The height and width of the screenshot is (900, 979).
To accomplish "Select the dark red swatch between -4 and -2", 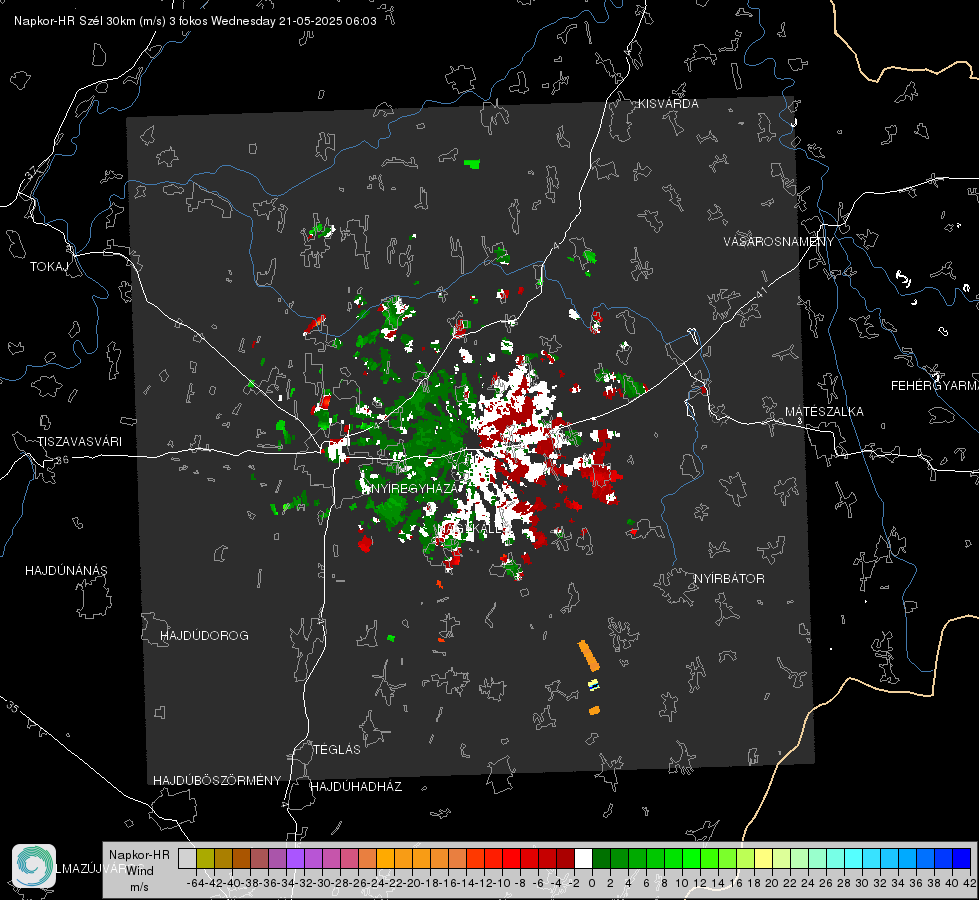I will [565, 858].
